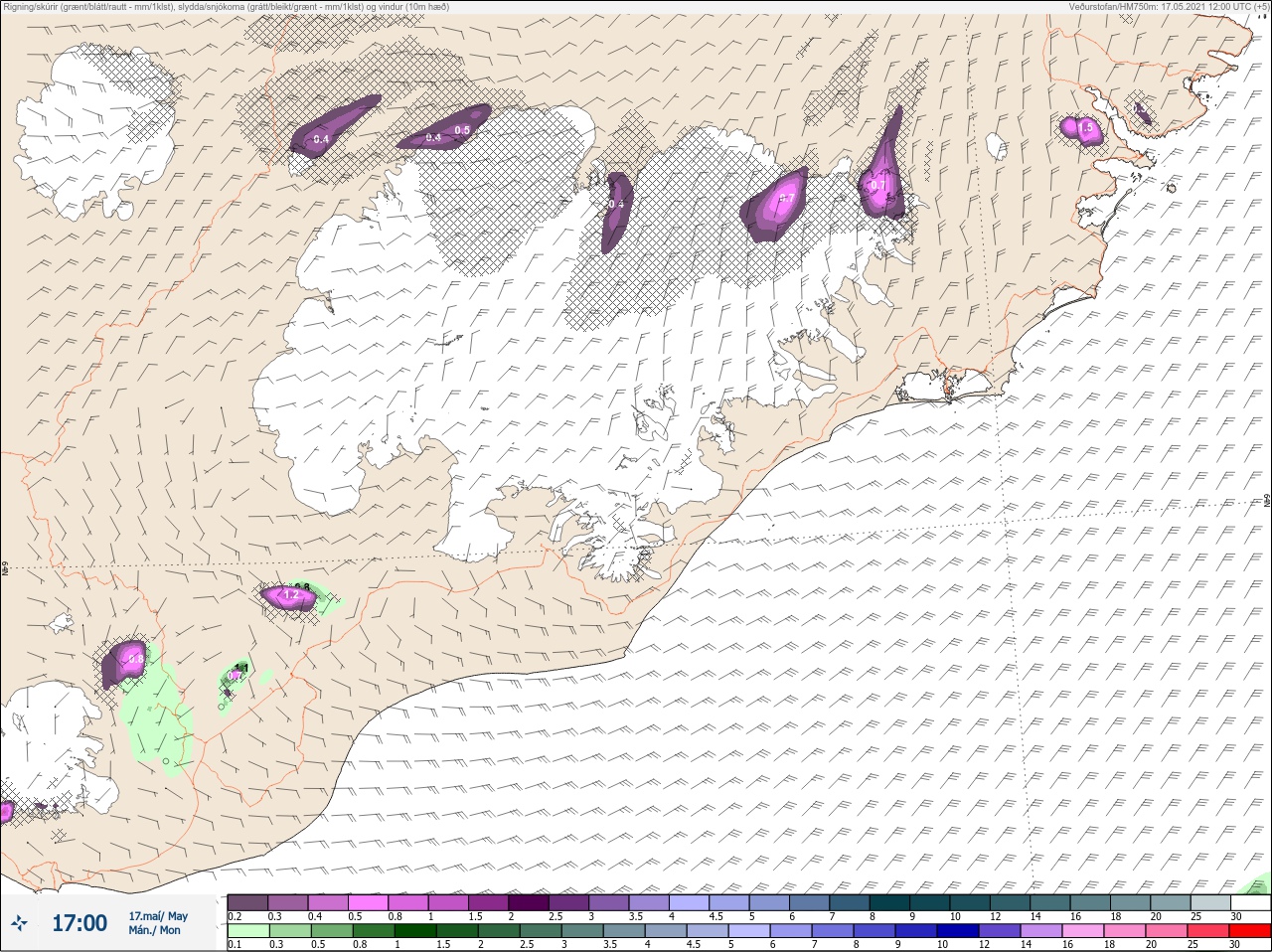Screen dimensions: 1272x952
Task: Click the 'Rigning/skúrir' legend title text at the top
Action: pos(31,6)
